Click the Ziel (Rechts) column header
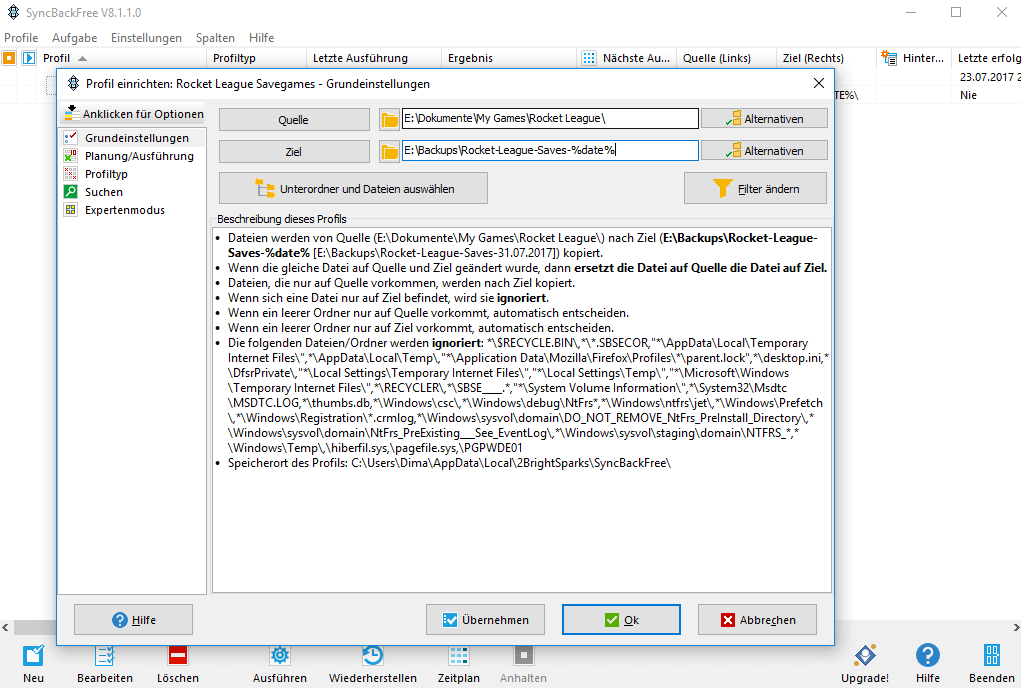The width and height of the screenshot is (1021, 688). (x=826, y=58)
